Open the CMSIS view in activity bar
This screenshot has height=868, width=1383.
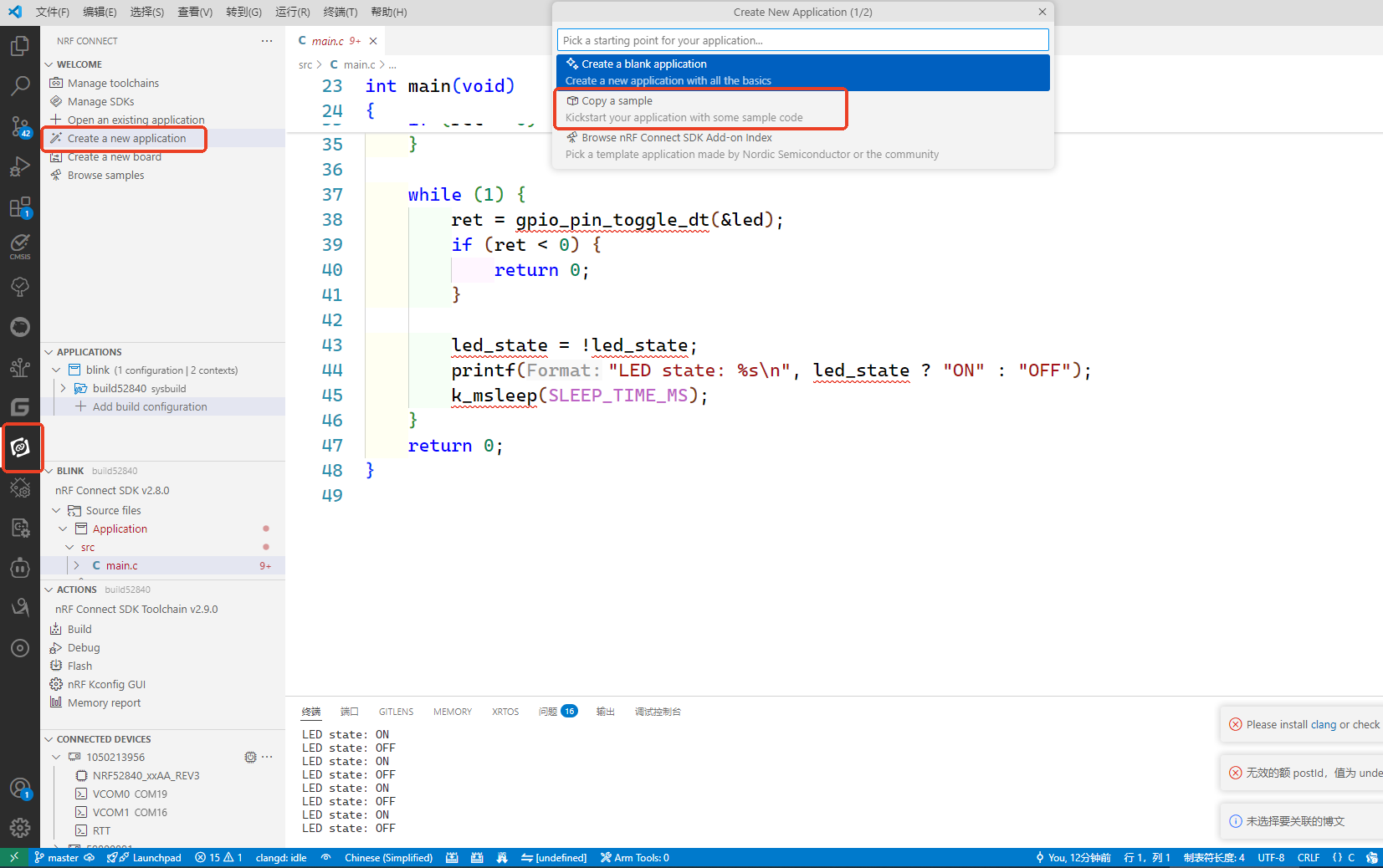[x=20, y=247]
